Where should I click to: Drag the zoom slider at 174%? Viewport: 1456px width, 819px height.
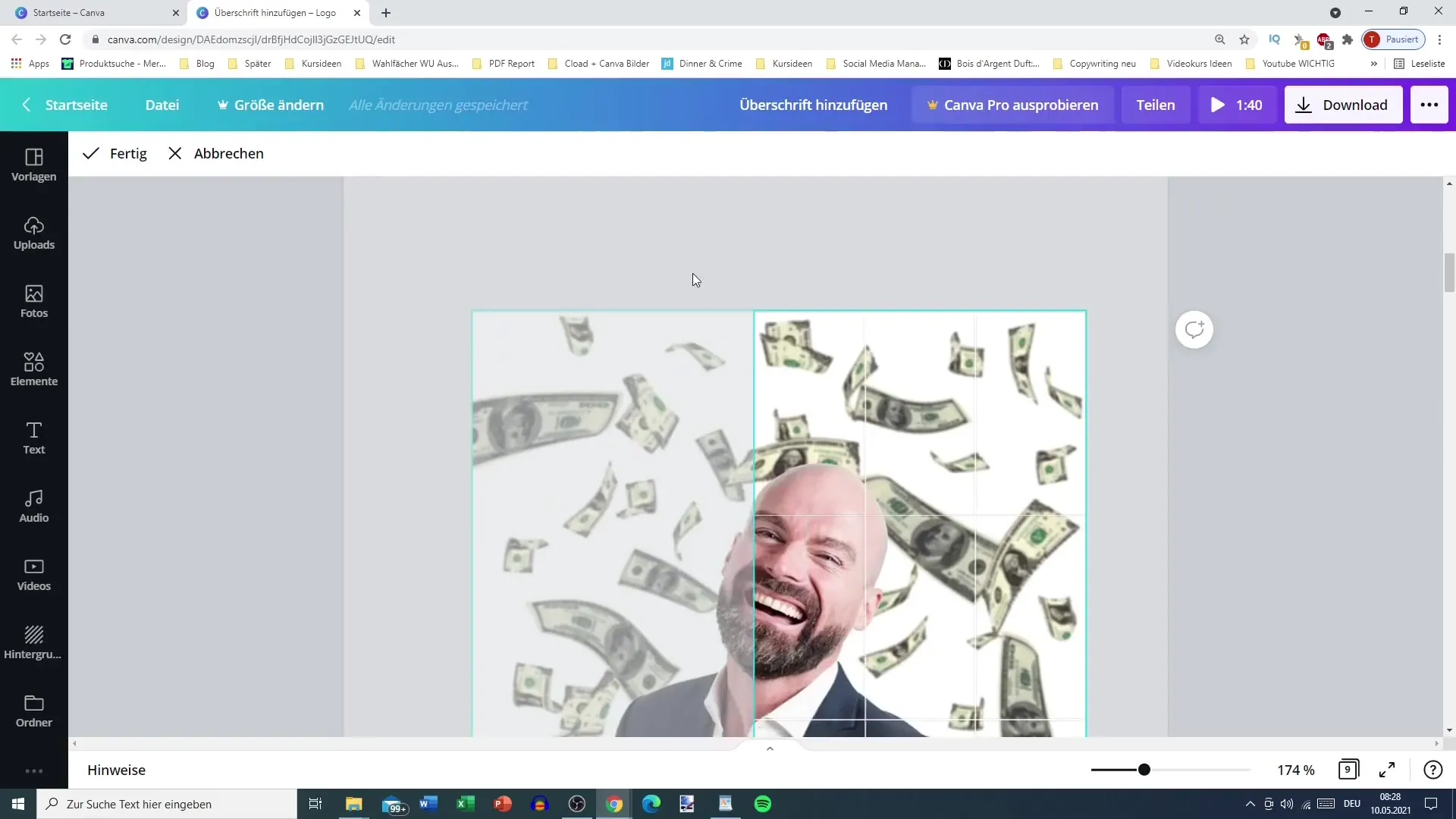tap(1144, 769)
